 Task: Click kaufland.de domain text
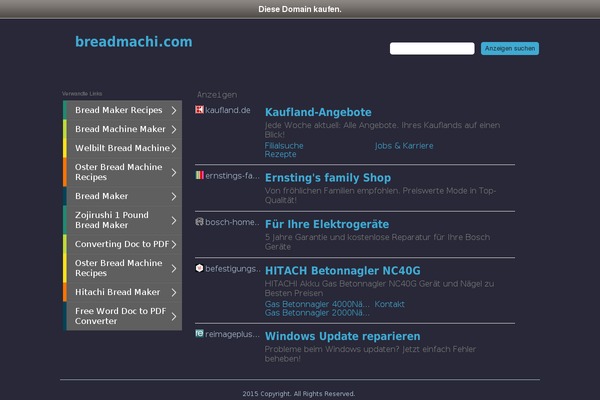[x=228, y=110]
